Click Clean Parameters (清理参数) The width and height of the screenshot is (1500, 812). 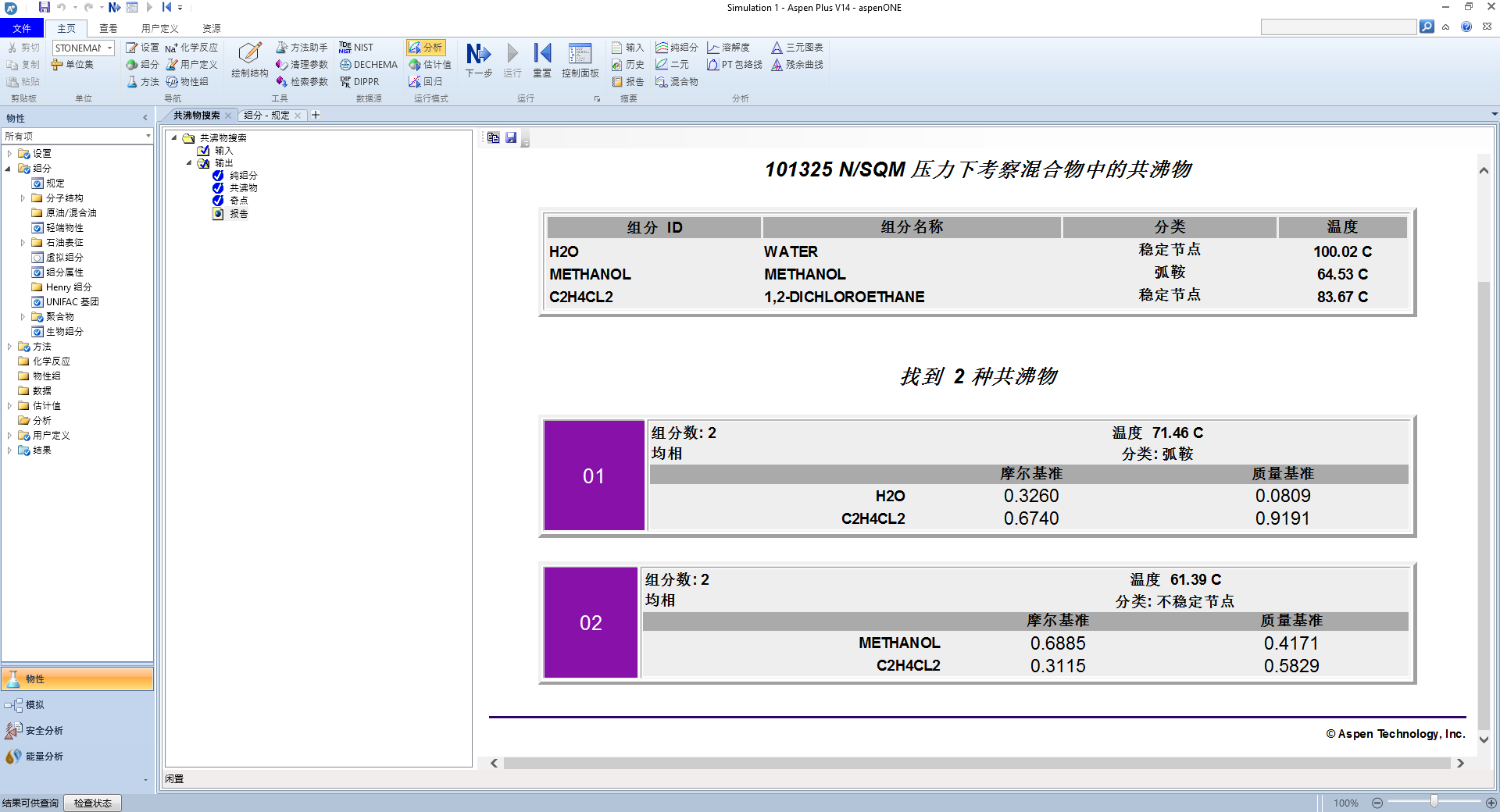pyautogui.click(x=302, y=65)
